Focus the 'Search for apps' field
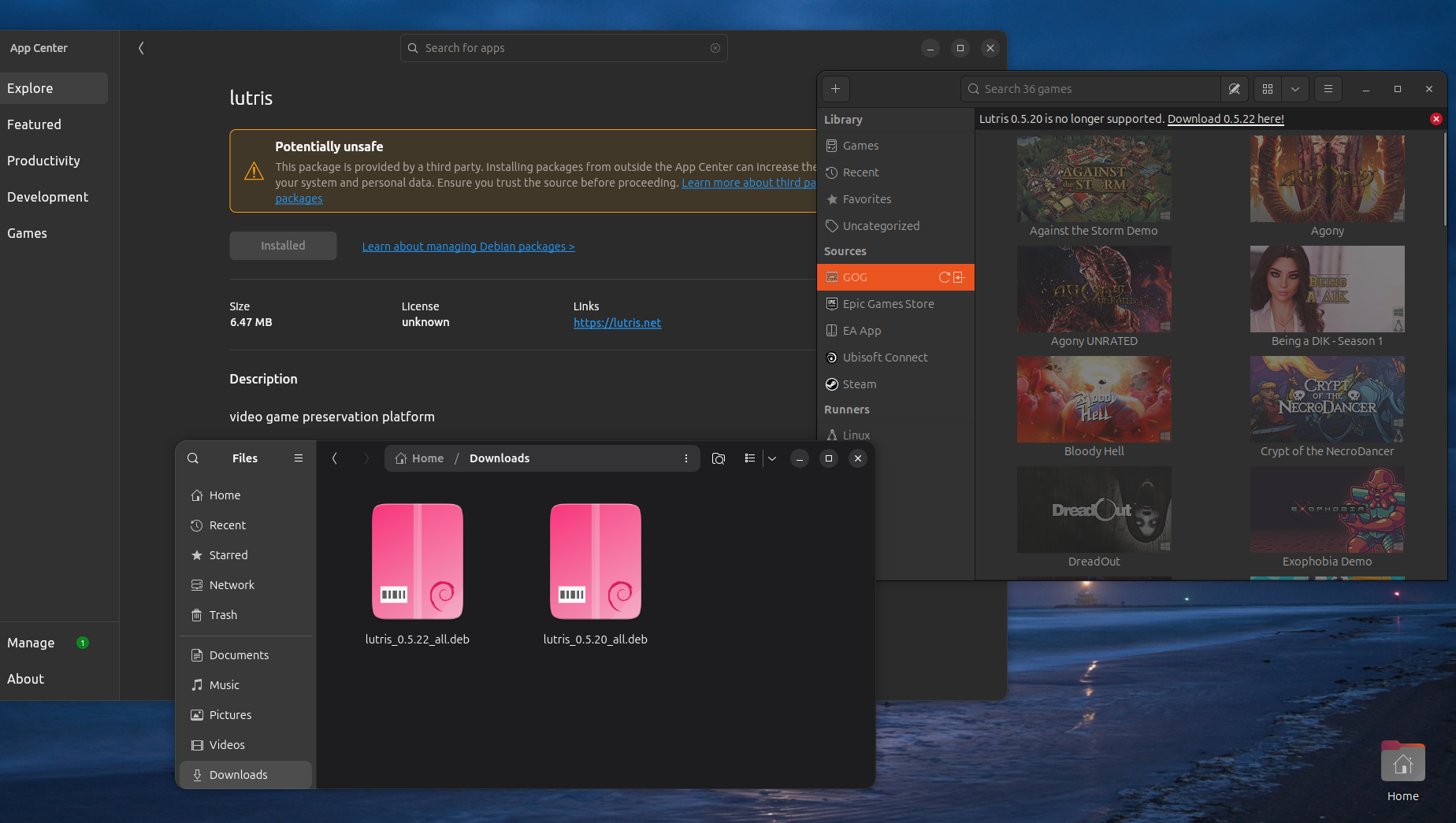 [x=563, y=48]
